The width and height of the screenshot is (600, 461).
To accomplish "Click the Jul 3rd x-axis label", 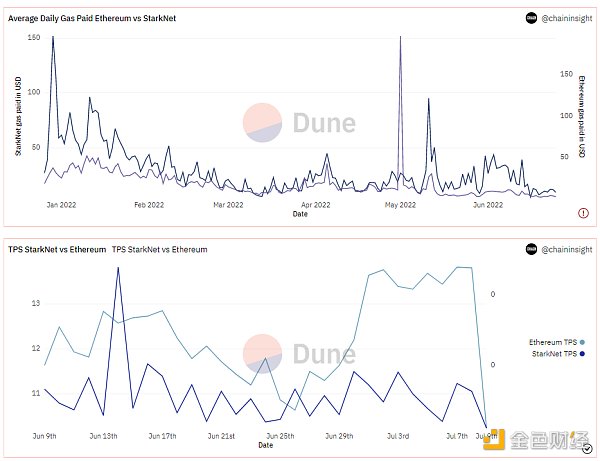I will [397, 436].
